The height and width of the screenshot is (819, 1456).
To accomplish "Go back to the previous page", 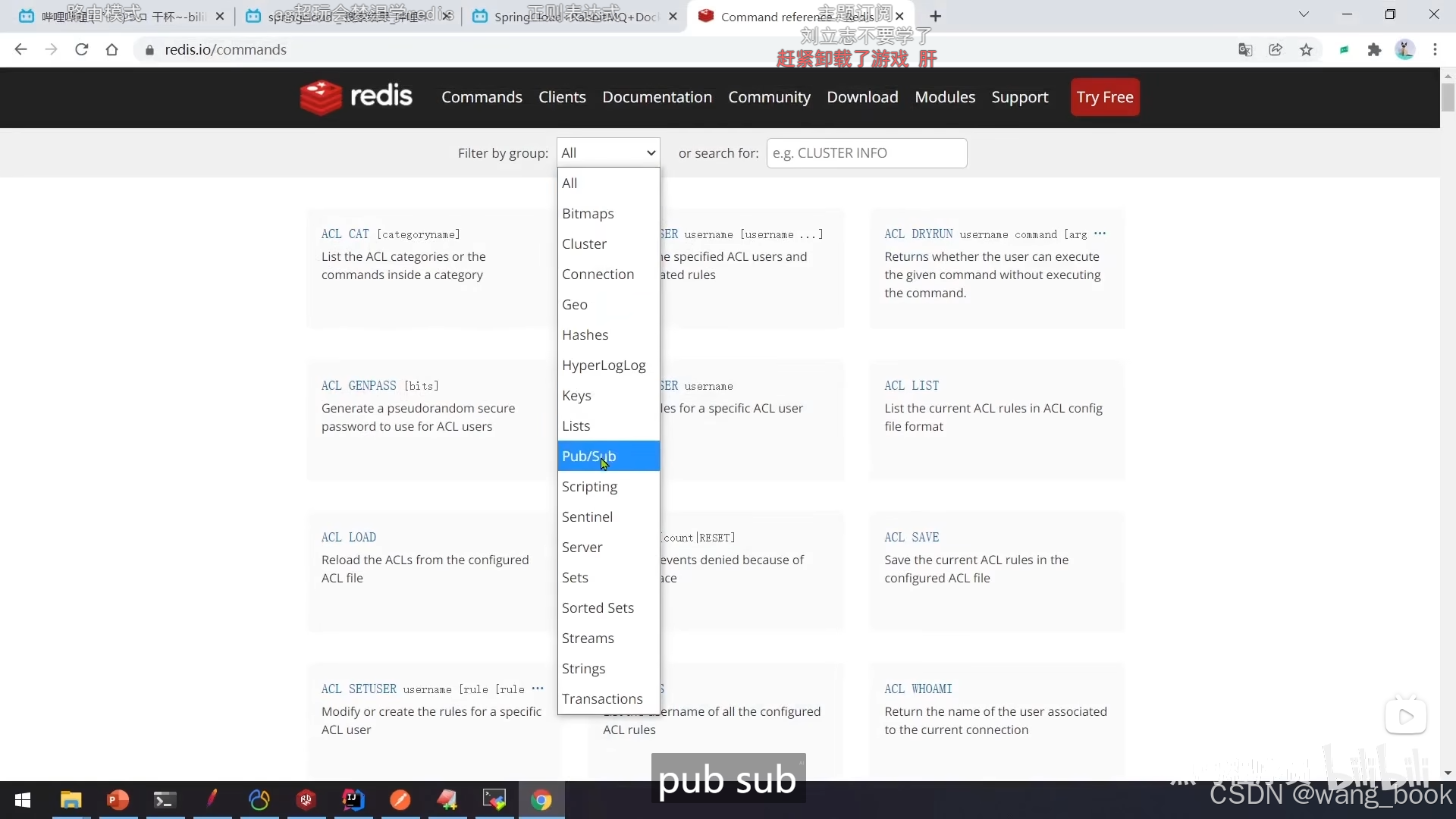I will 20,50.
